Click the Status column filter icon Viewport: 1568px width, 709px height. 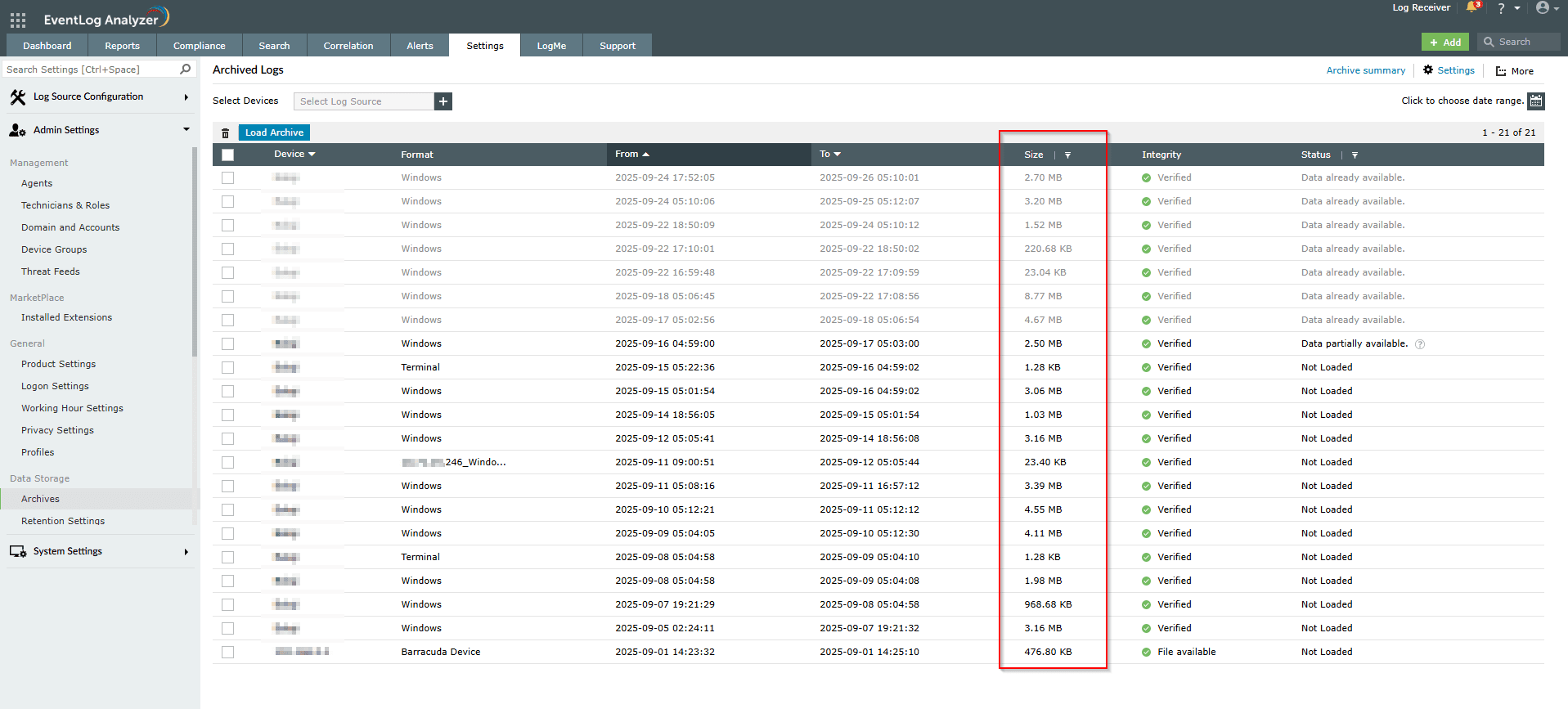pyautogui.click(x=1355, y=155)
